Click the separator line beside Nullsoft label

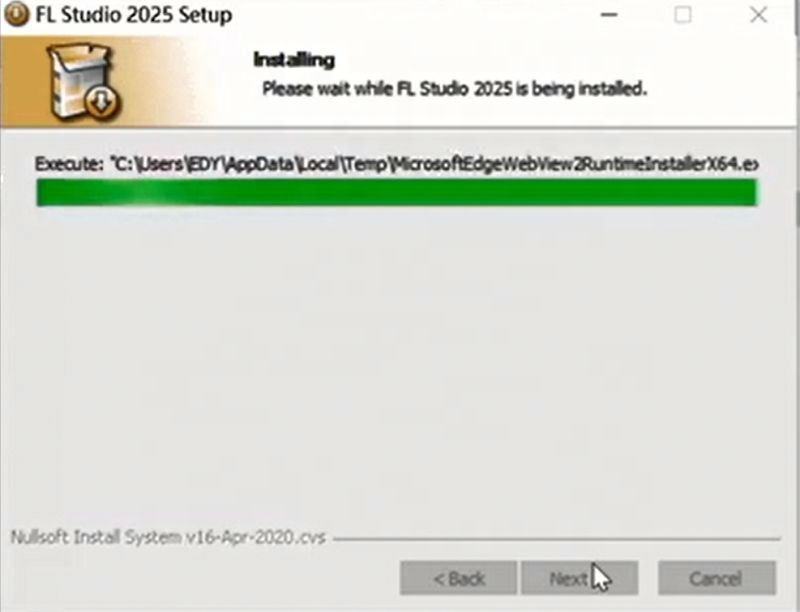tap(557, 539)
